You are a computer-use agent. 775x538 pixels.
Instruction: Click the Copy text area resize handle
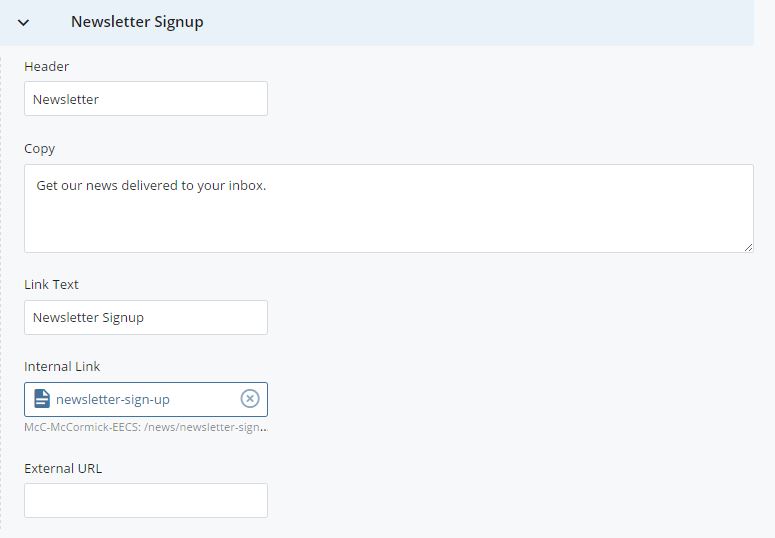click(x=748, y=247)
